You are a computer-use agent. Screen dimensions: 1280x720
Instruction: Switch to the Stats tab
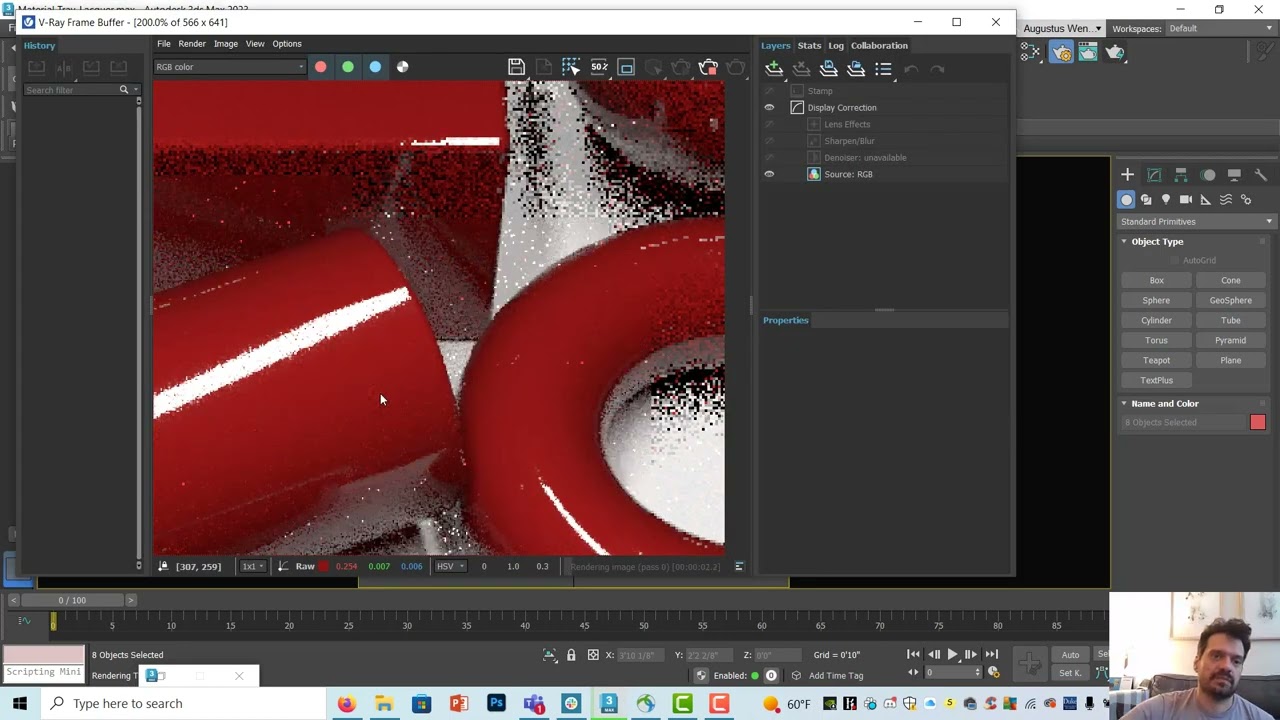[x=809, y=45]
